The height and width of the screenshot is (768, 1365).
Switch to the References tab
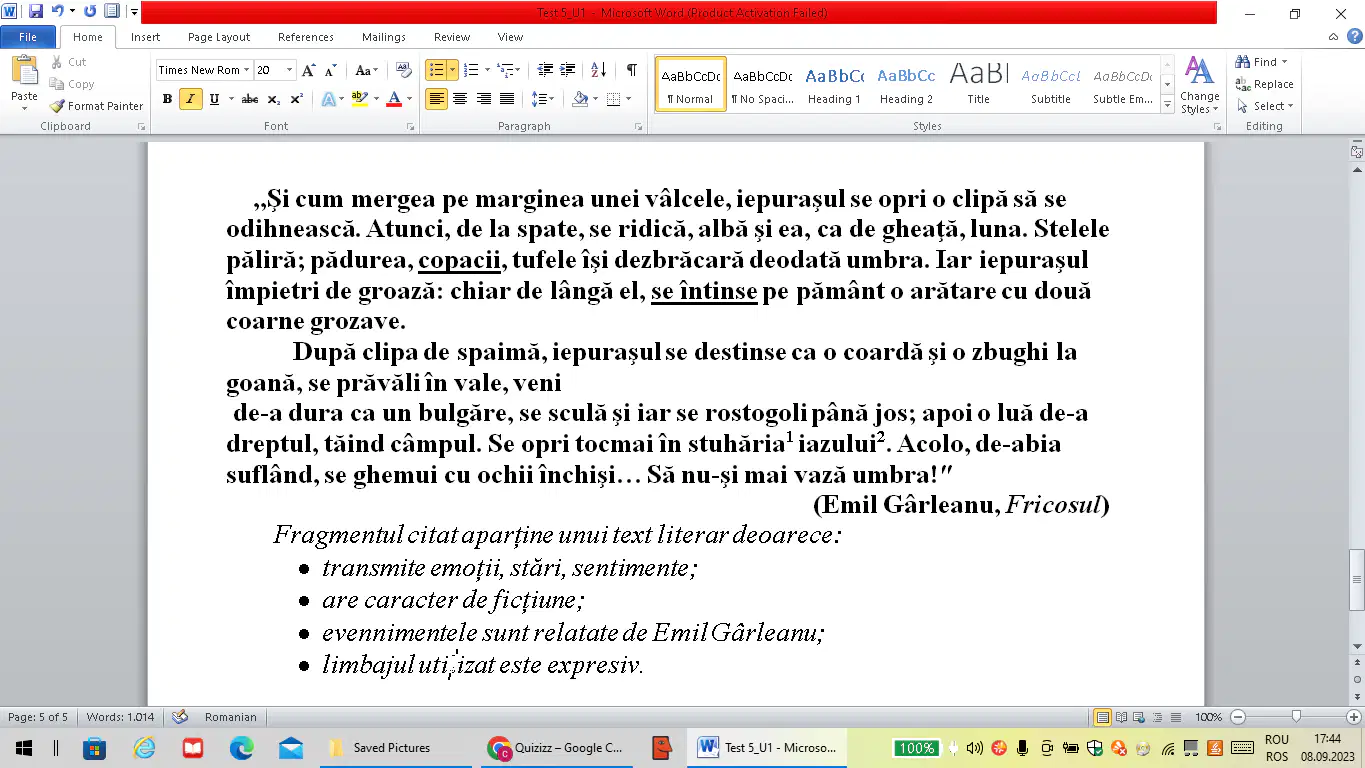click(x=306, y=37)
